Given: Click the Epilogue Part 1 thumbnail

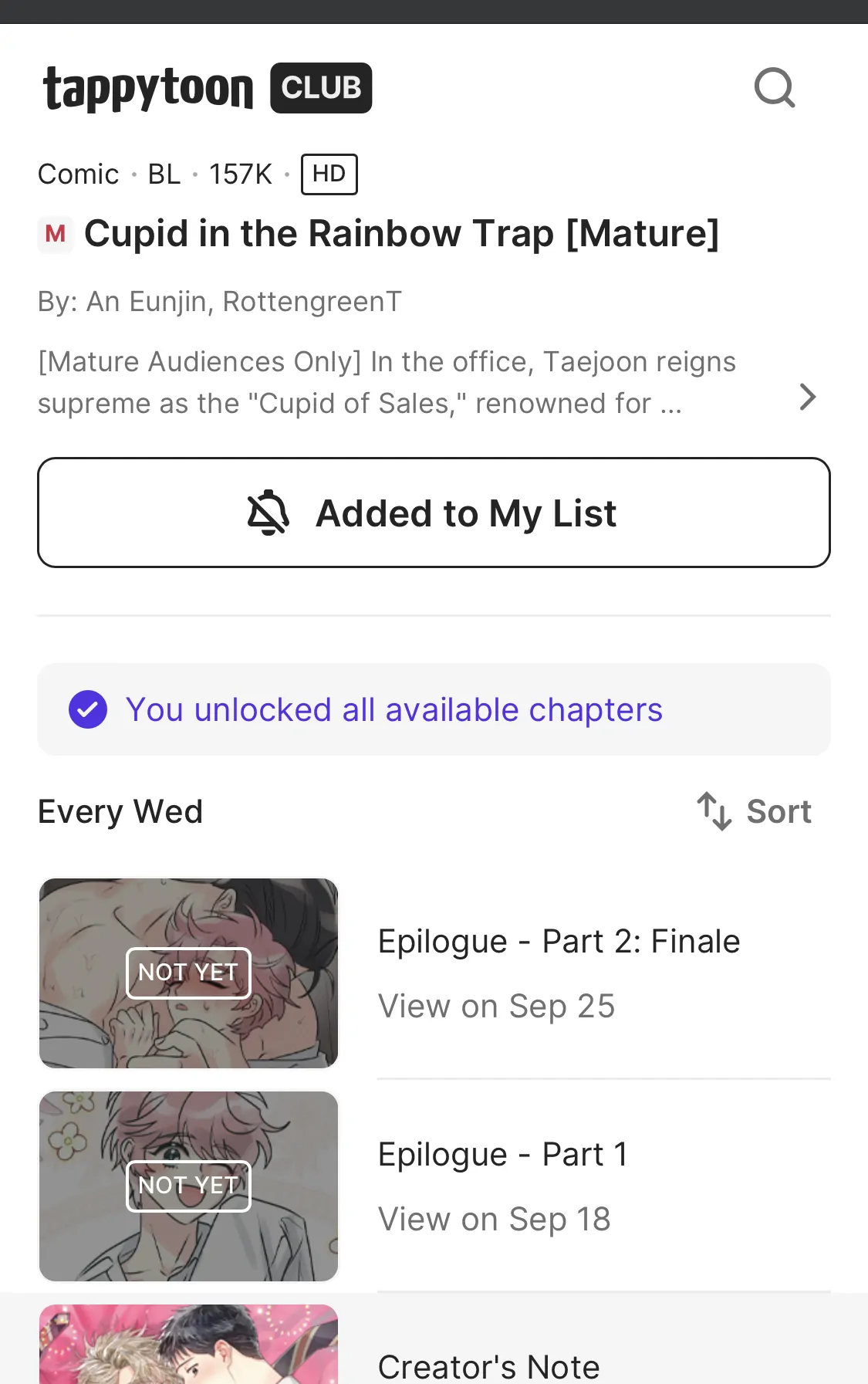Looking at the screenshot, I should point(189,1186).
